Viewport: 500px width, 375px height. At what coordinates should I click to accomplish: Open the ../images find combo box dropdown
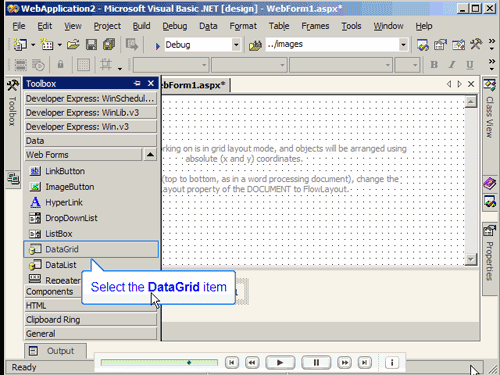coord(403,45)
